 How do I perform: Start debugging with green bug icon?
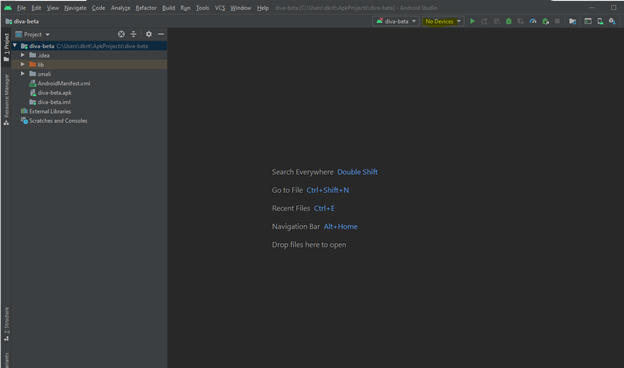509,21
